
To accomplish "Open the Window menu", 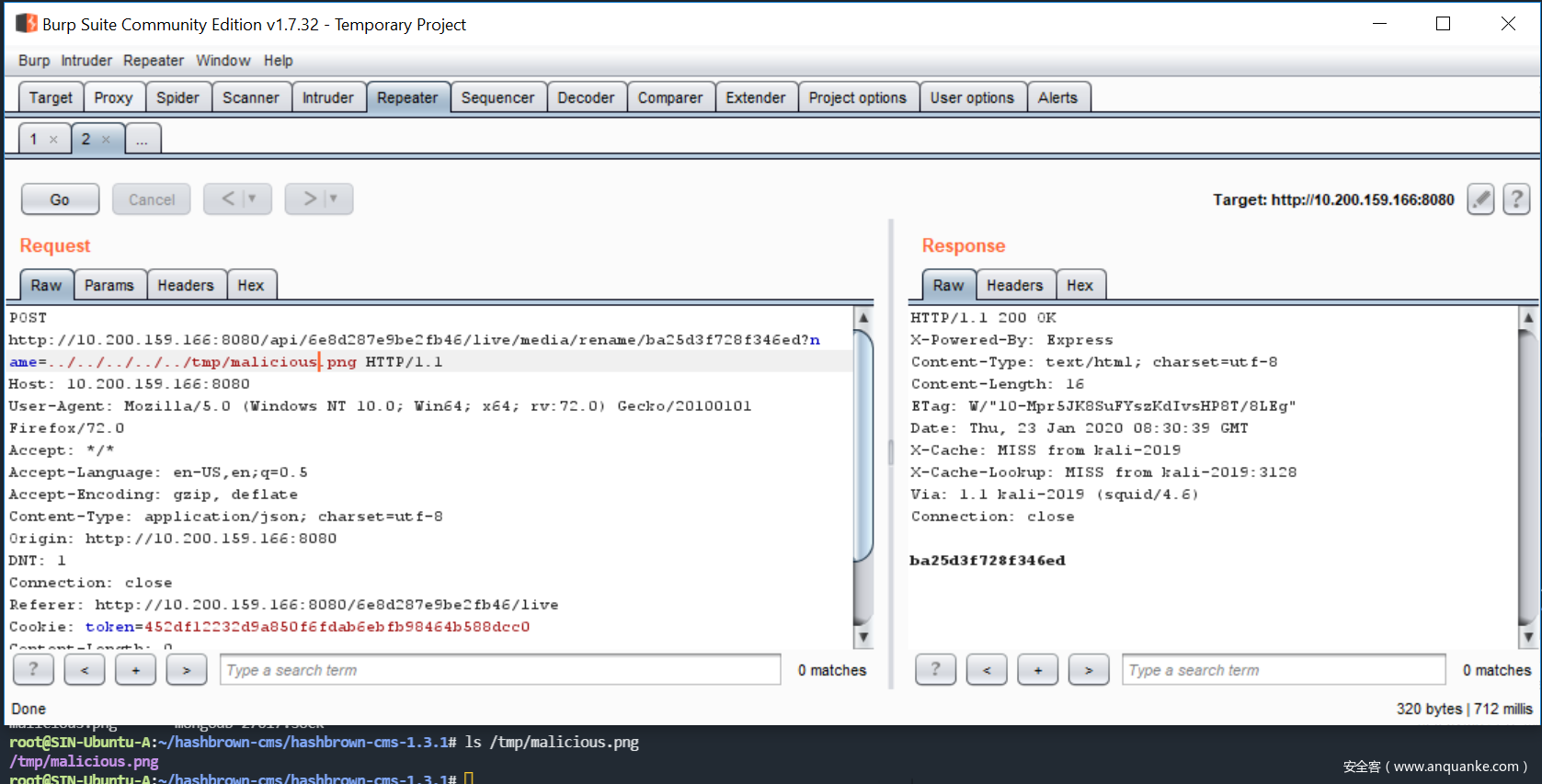I will pos(223,61).
